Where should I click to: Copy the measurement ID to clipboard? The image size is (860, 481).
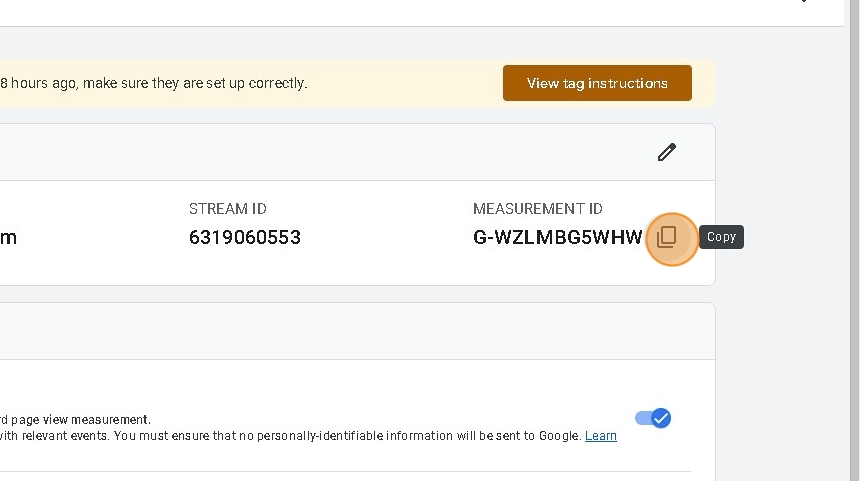tap(667, 238)
